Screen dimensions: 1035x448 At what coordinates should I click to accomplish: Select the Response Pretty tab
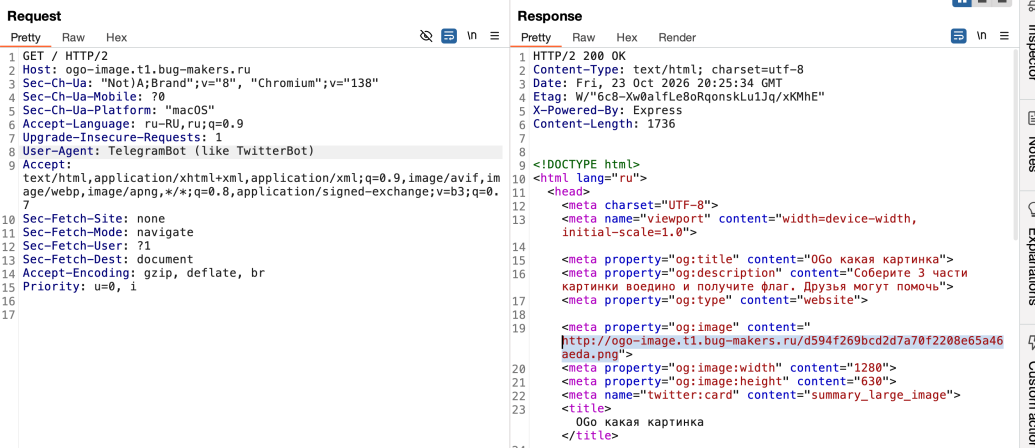tap(535, 38)
